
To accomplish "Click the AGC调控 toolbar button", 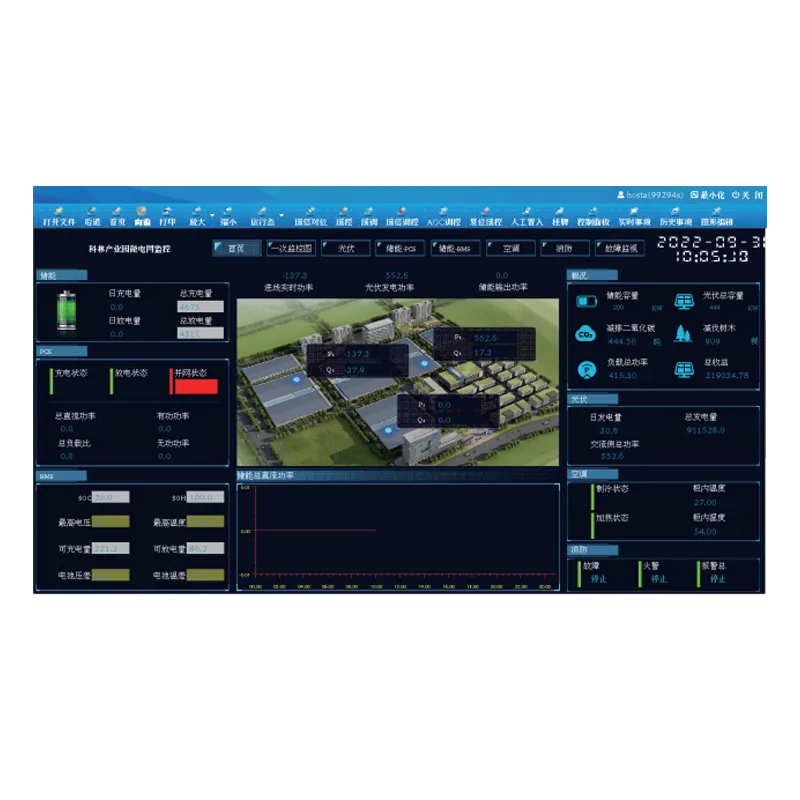I will point(443,220).
